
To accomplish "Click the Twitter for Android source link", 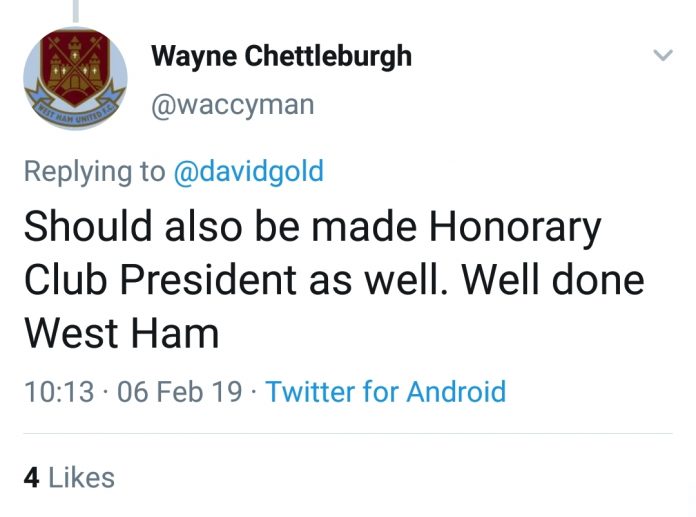I will point(386,392).
